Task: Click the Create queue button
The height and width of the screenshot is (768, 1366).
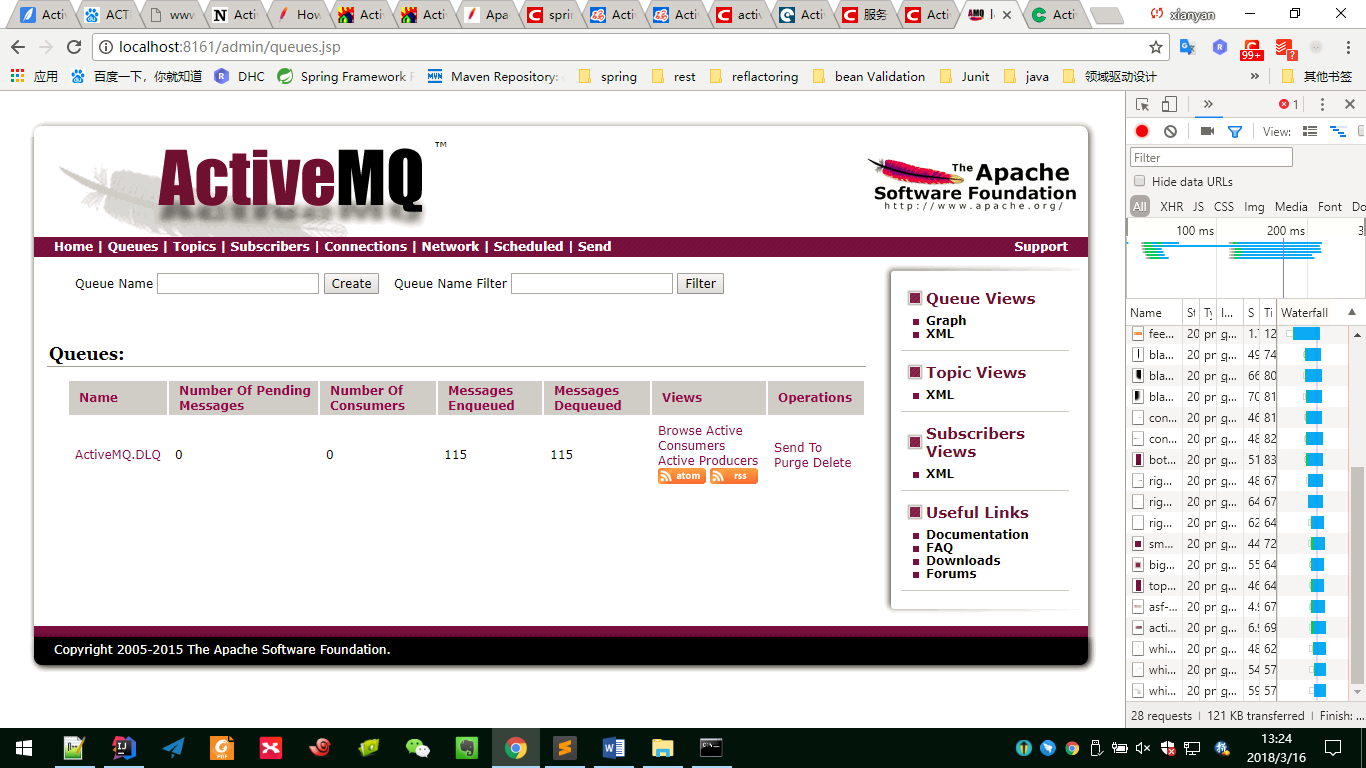Action: (x=351, y=283)
